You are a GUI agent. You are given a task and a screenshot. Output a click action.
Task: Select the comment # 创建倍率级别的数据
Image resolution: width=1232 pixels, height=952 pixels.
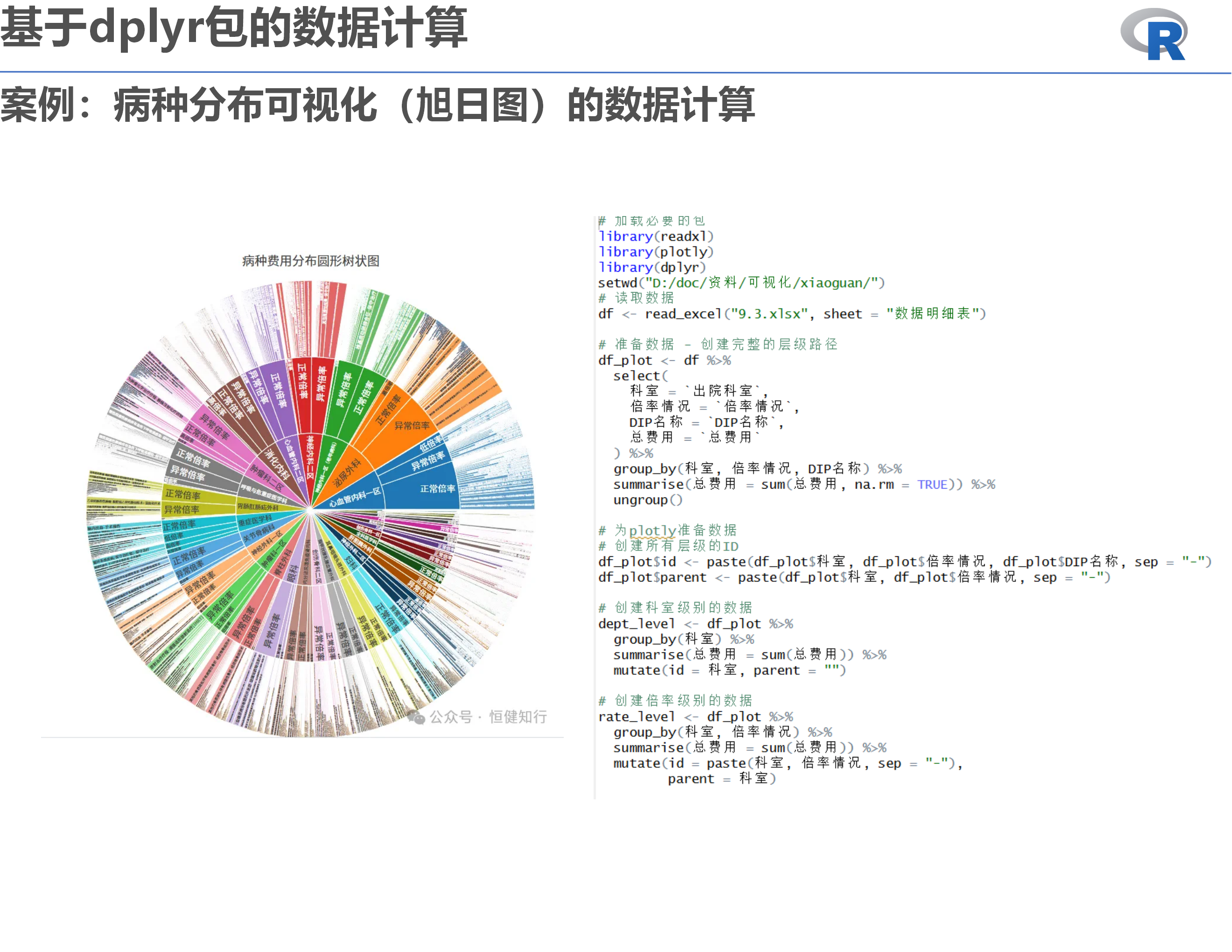675,700
